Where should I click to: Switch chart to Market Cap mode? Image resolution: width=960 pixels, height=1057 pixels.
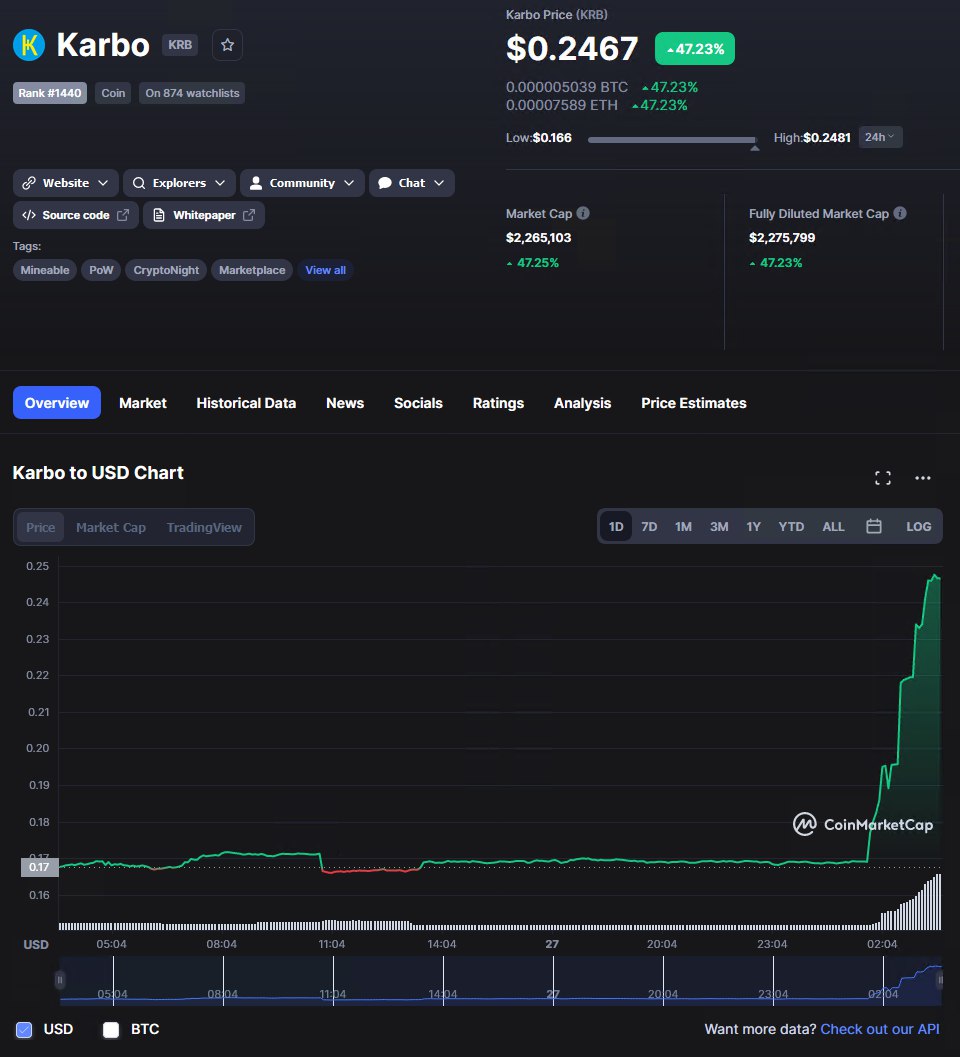[111, 527]
